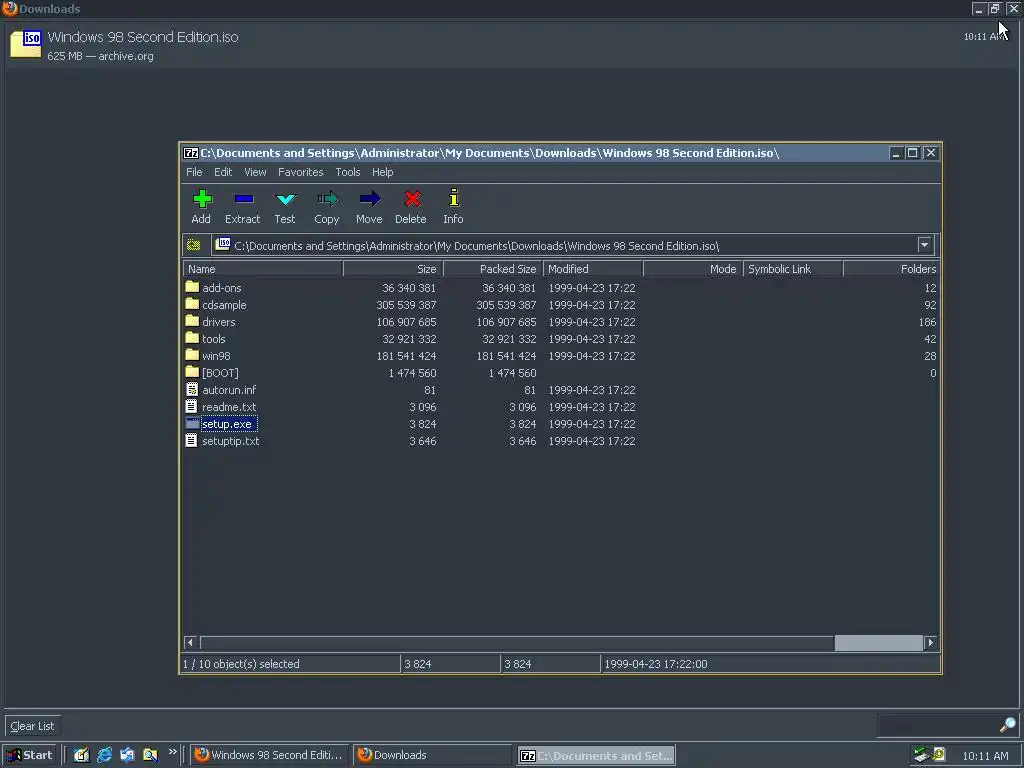This screenshot has width=1024, height=768.
Task: Click the win98 folder icon
Action: point(192,355)
